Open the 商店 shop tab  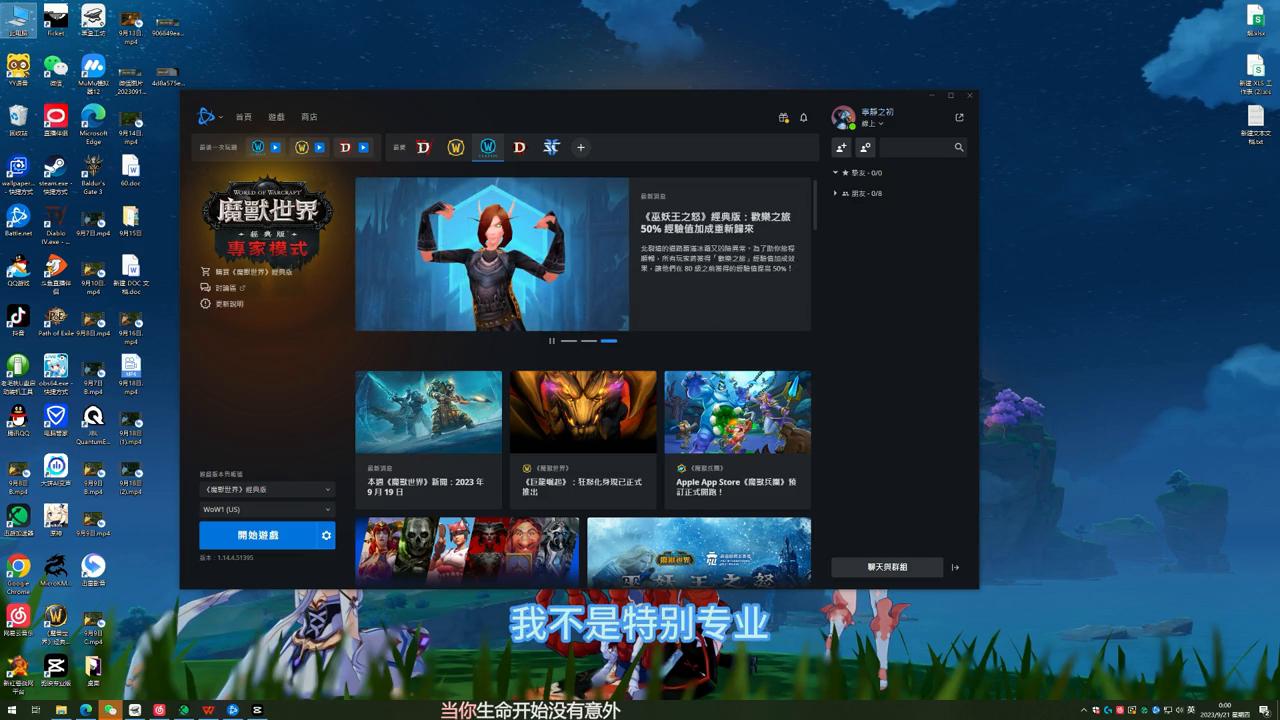(309, 117)
